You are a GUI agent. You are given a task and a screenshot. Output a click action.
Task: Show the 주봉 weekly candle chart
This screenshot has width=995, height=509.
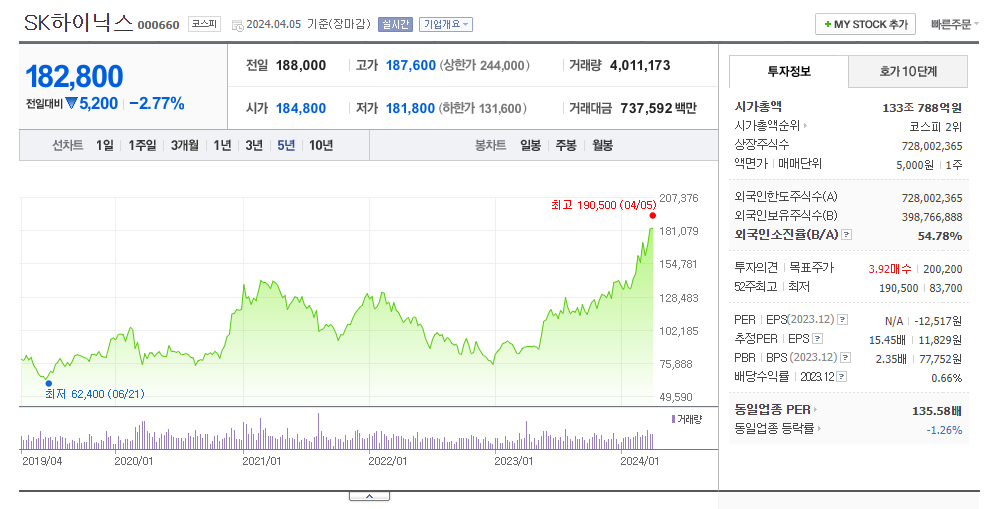click(x=566, y=145)
